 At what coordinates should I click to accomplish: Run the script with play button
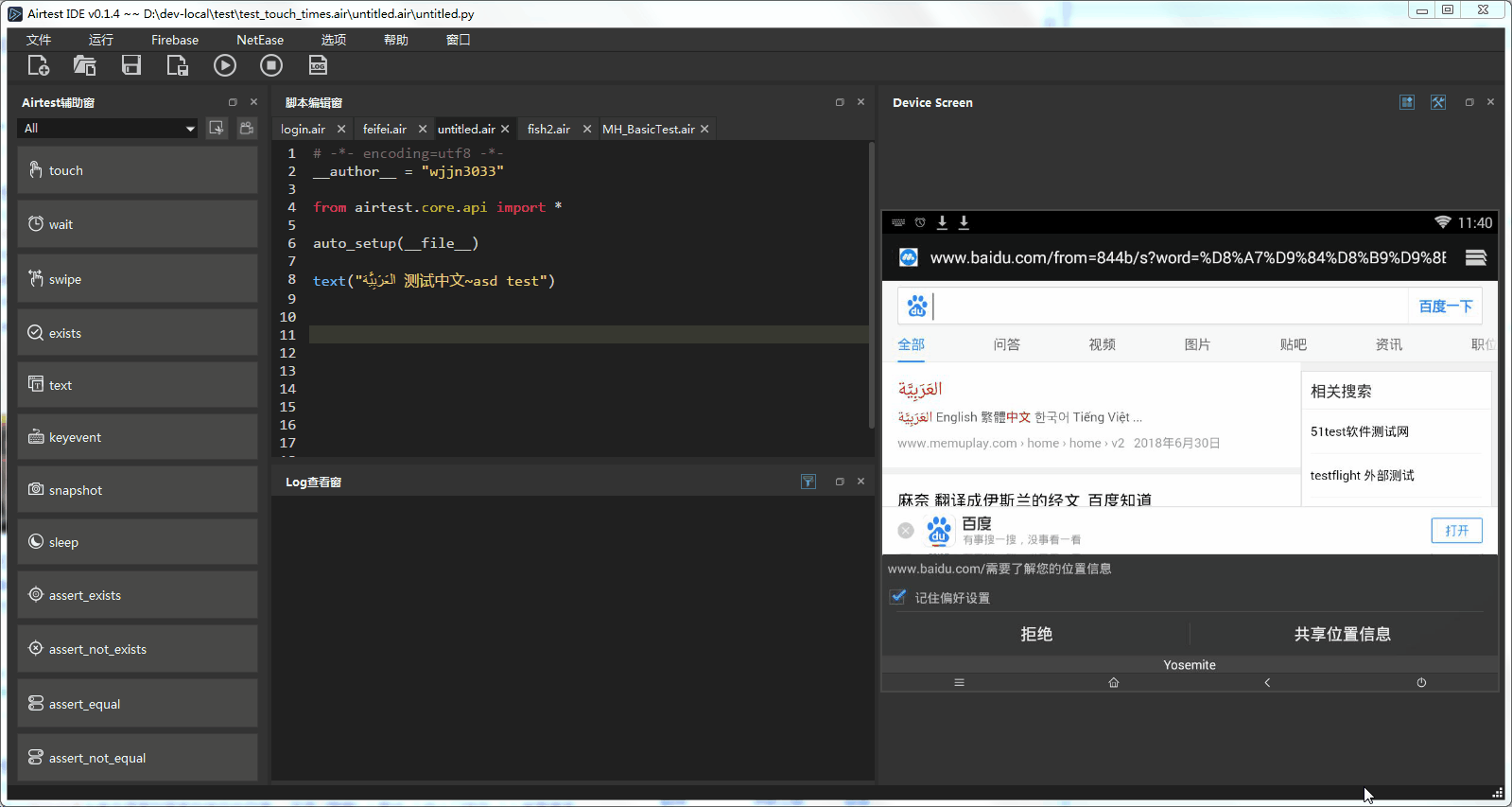coord(225,65)
